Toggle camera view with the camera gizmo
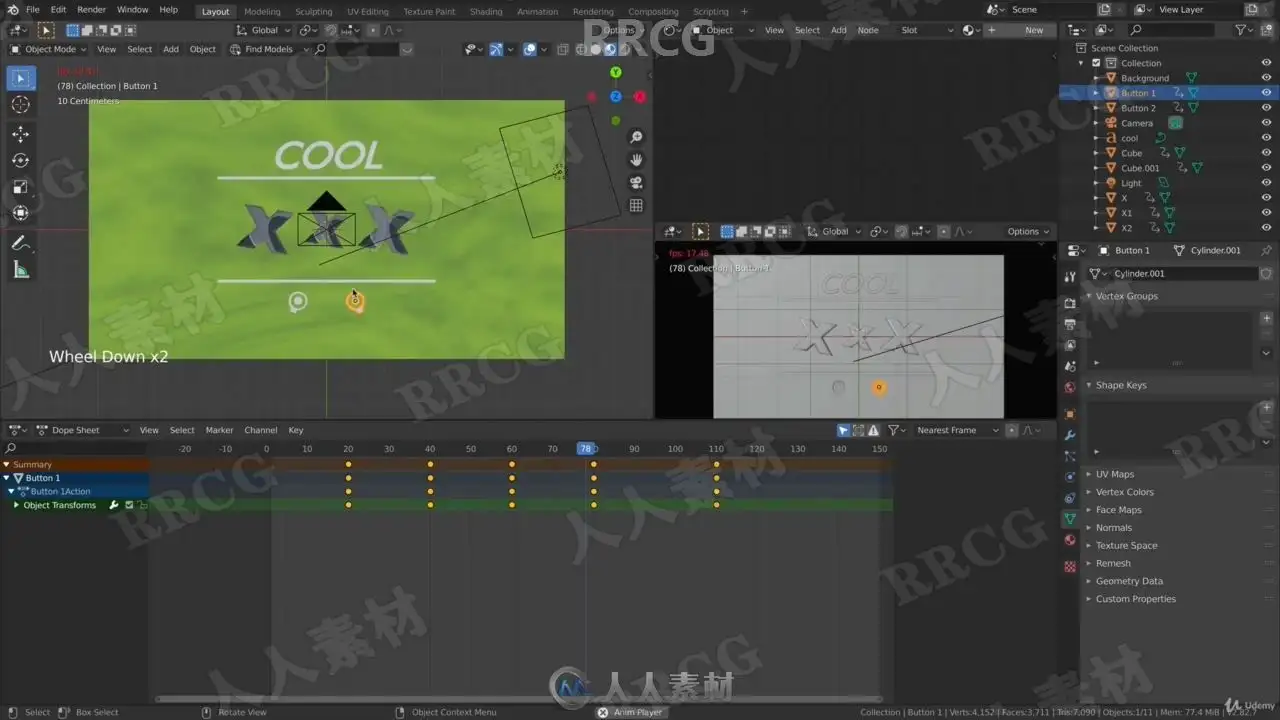This screenshot has height=720, width=1280. coord(636,183)
